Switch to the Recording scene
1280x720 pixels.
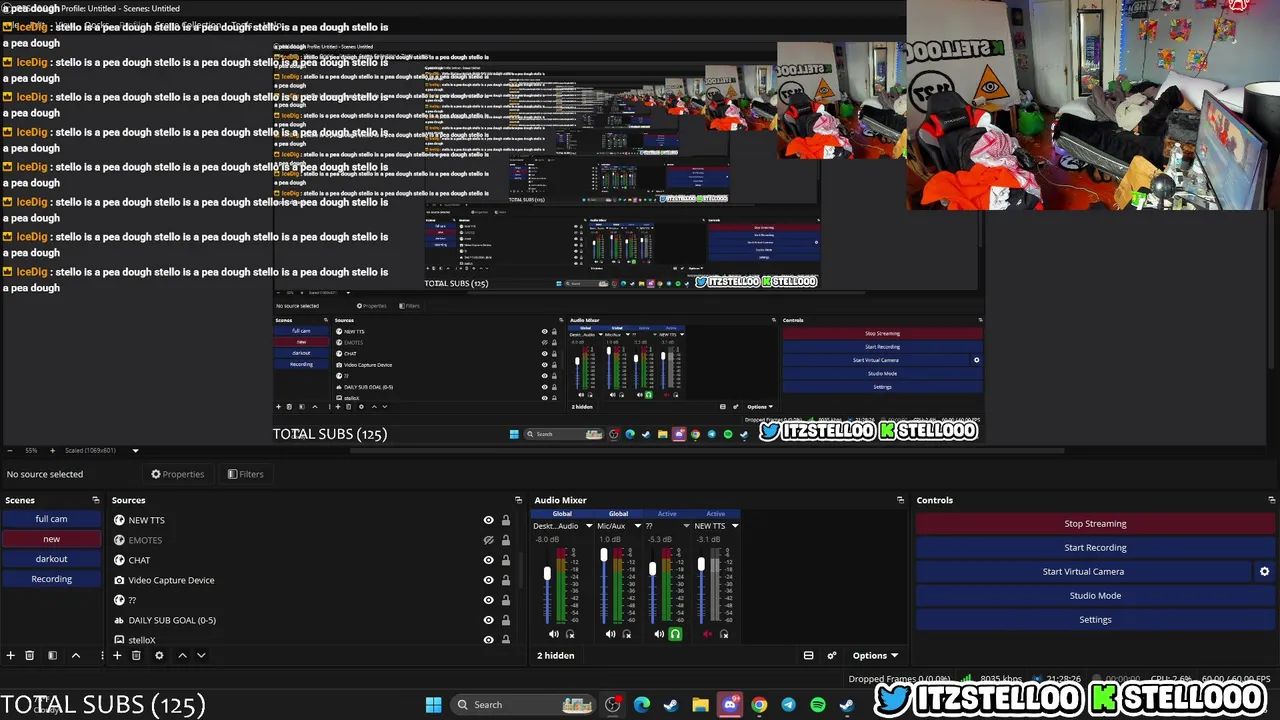(51, 579)
